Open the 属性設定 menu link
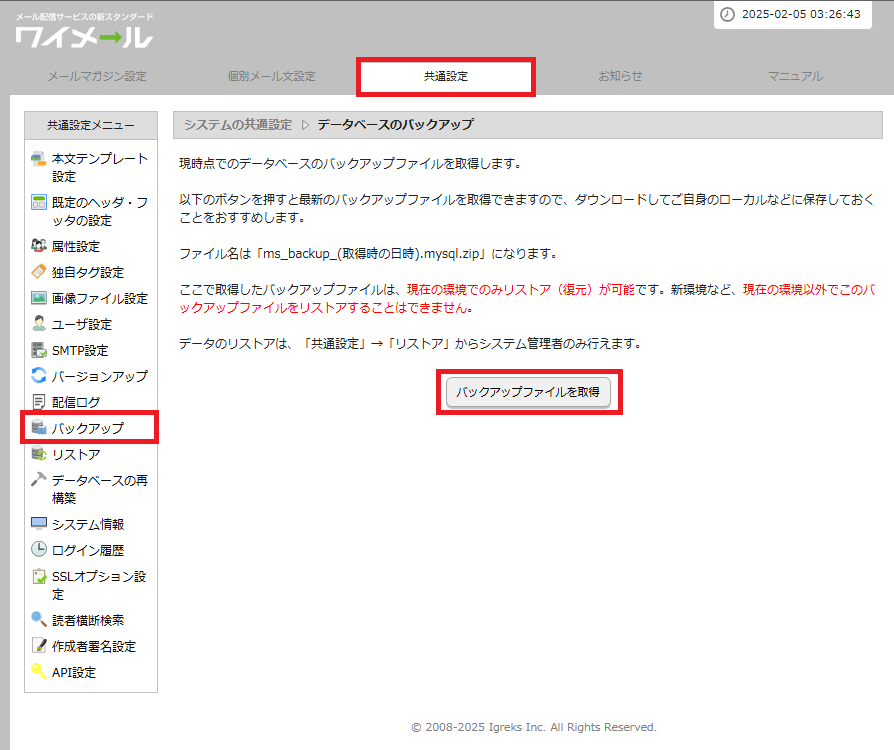 click(x=76, y=246)
